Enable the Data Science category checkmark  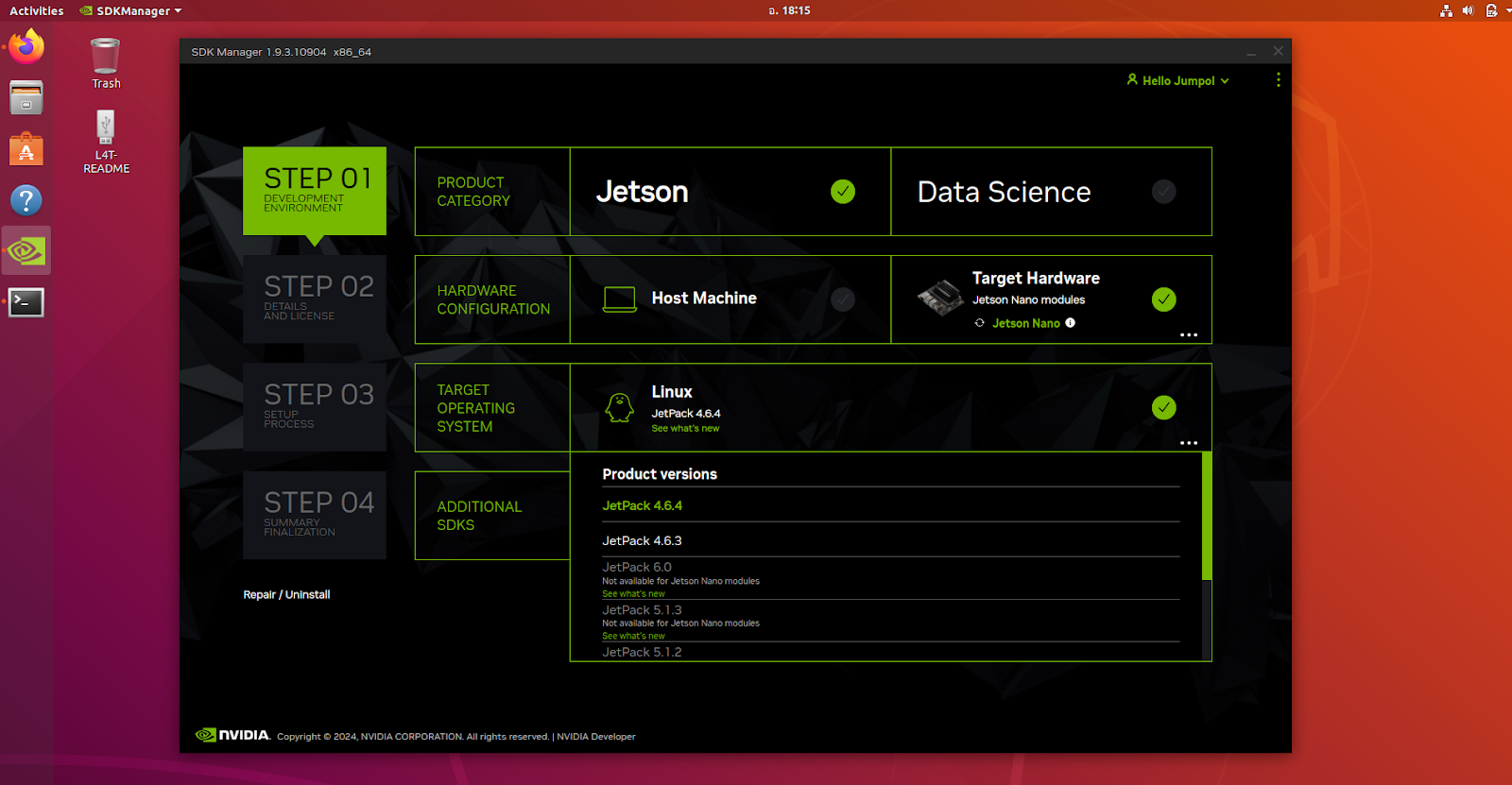pyautogui.click(x=1164, y=192)
